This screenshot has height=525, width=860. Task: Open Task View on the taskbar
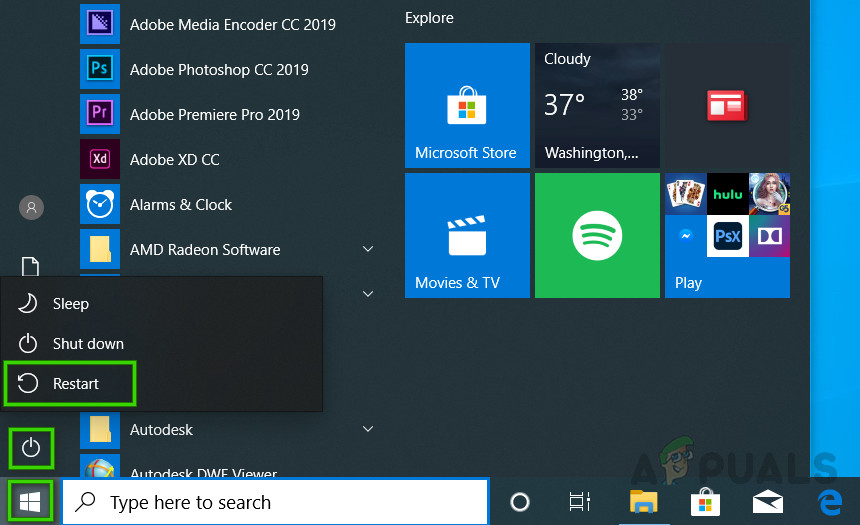pos(580,501)
